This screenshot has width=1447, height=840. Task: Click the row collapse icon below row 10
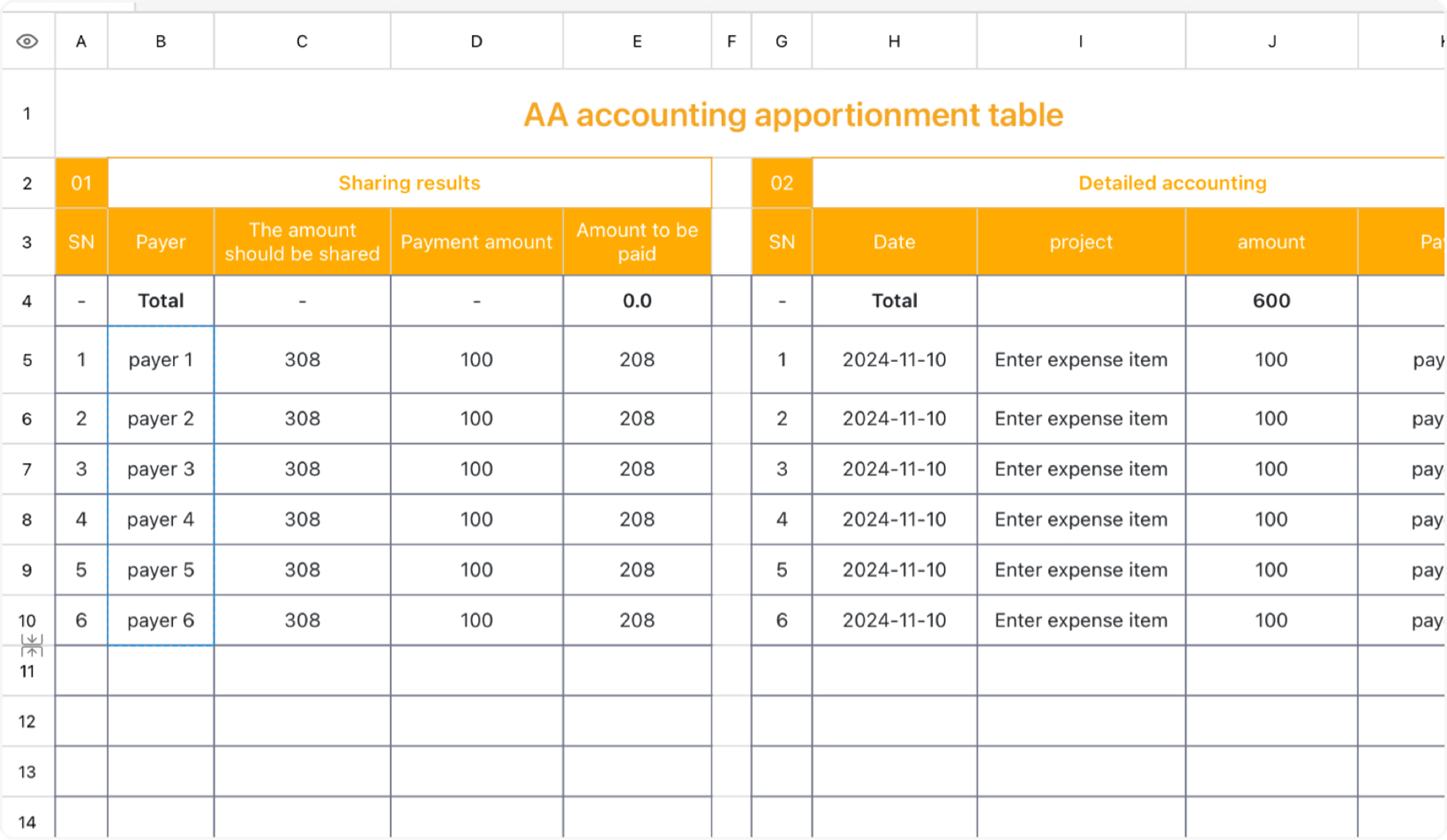click(x=32, y=646)
